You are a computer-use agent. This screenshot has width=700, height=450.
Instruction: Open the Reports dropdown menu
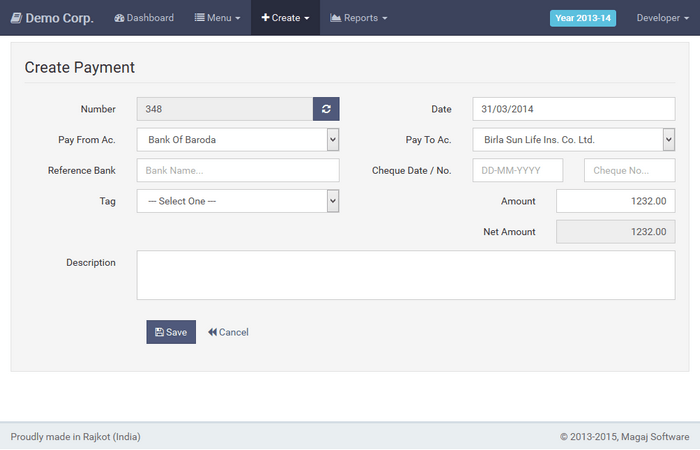358,18
